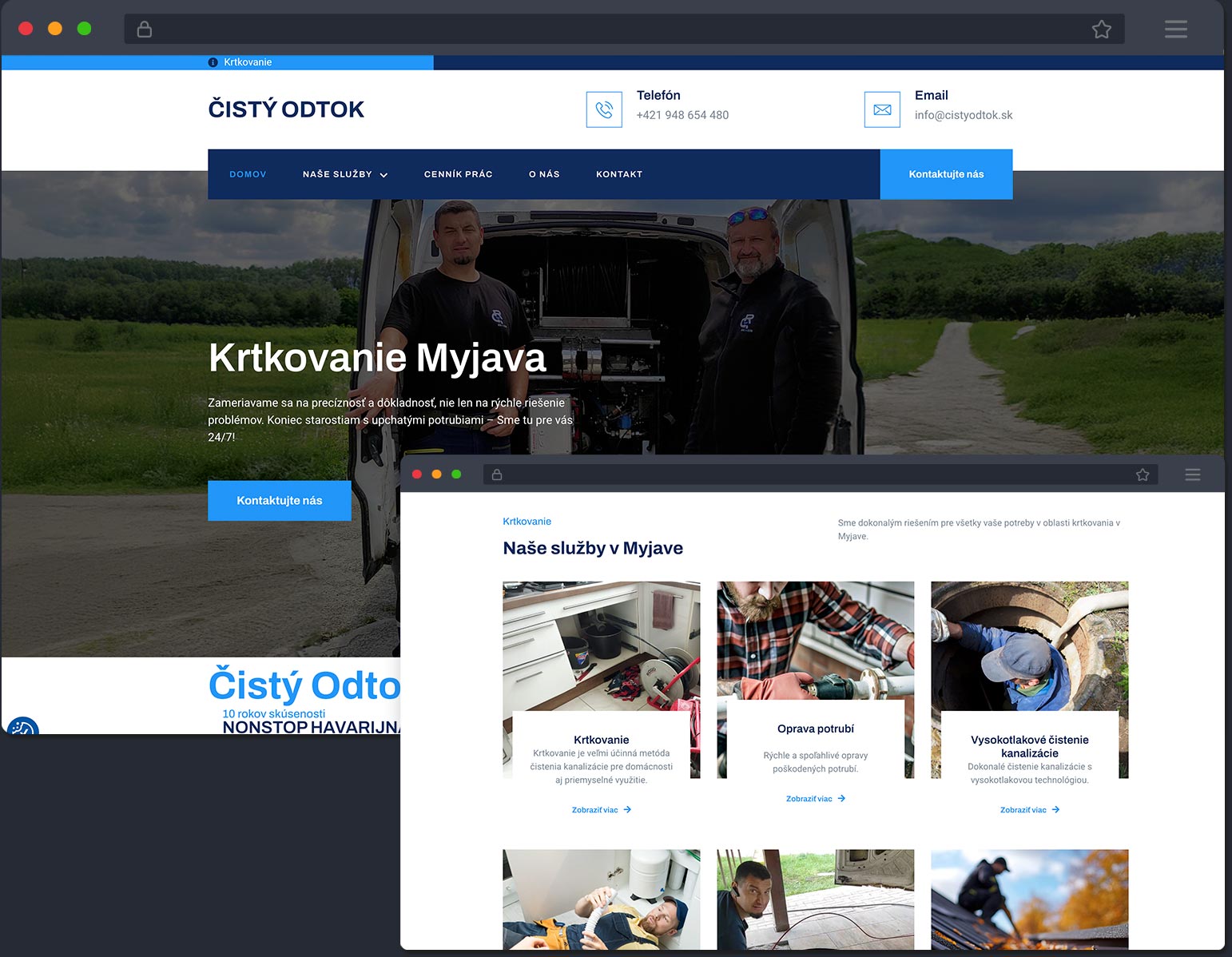Screen dimensions: 1232x957
Task: Select KONTAKT in the navigation bar
Action: pyautogui.click(x=619, y=173)
